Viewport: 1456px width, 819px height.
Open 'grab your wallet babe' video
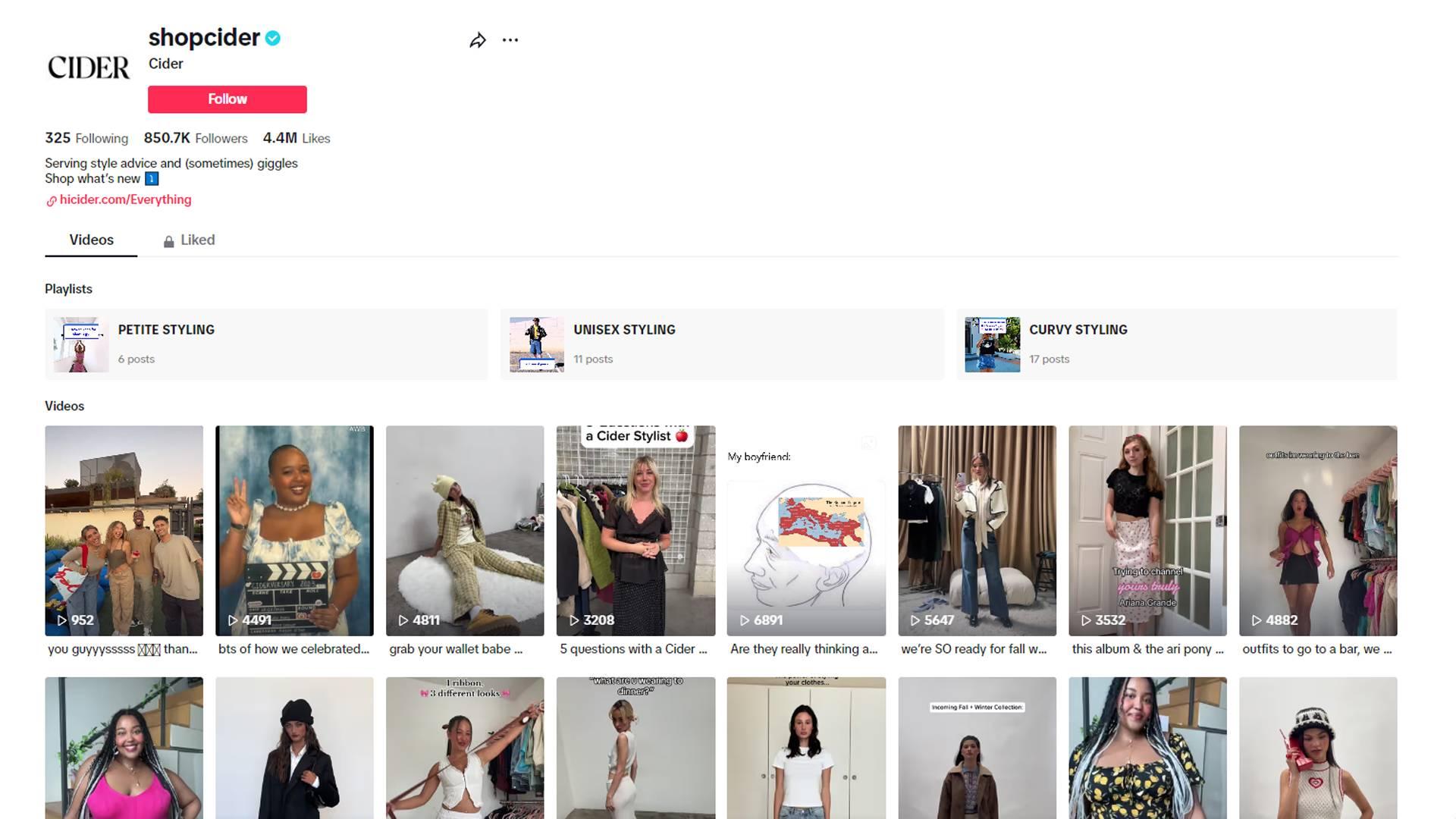(x=465, y=531)
